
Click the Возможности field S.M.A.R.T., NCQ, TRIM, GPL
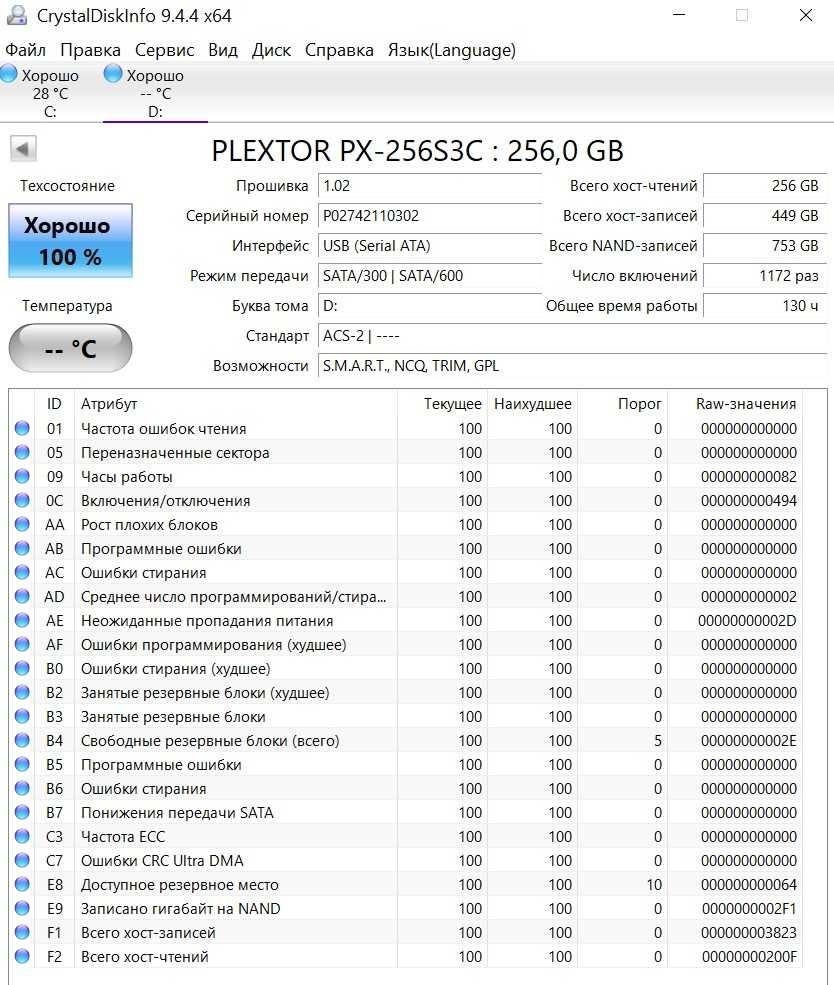tap(572, 366)
